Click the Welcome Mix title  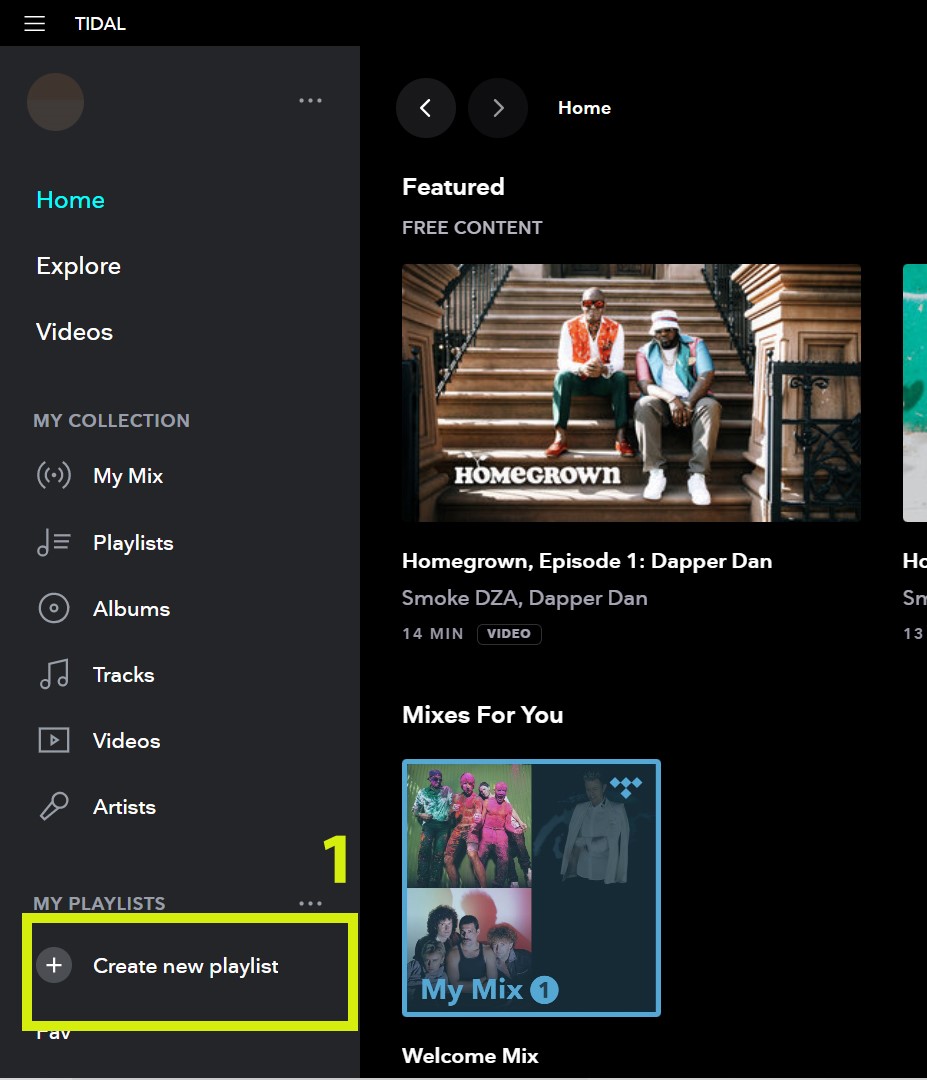pos(470,1056)
